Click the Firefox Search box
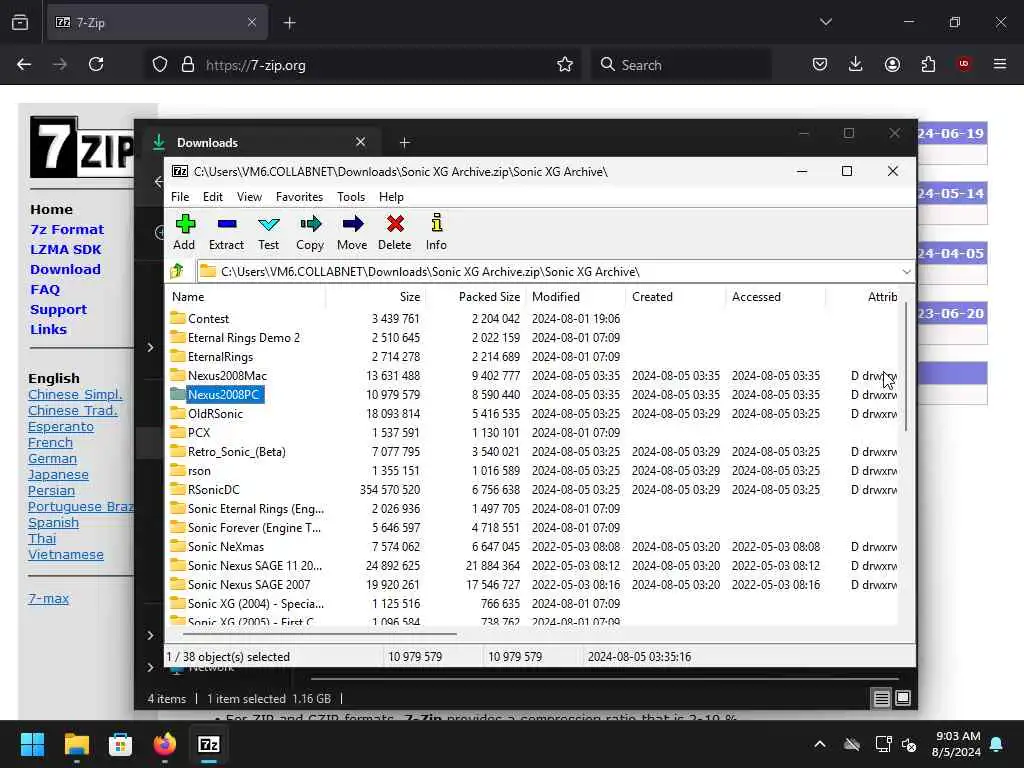This screenshot has height=768, width=1024. click(x=681, y=65)
